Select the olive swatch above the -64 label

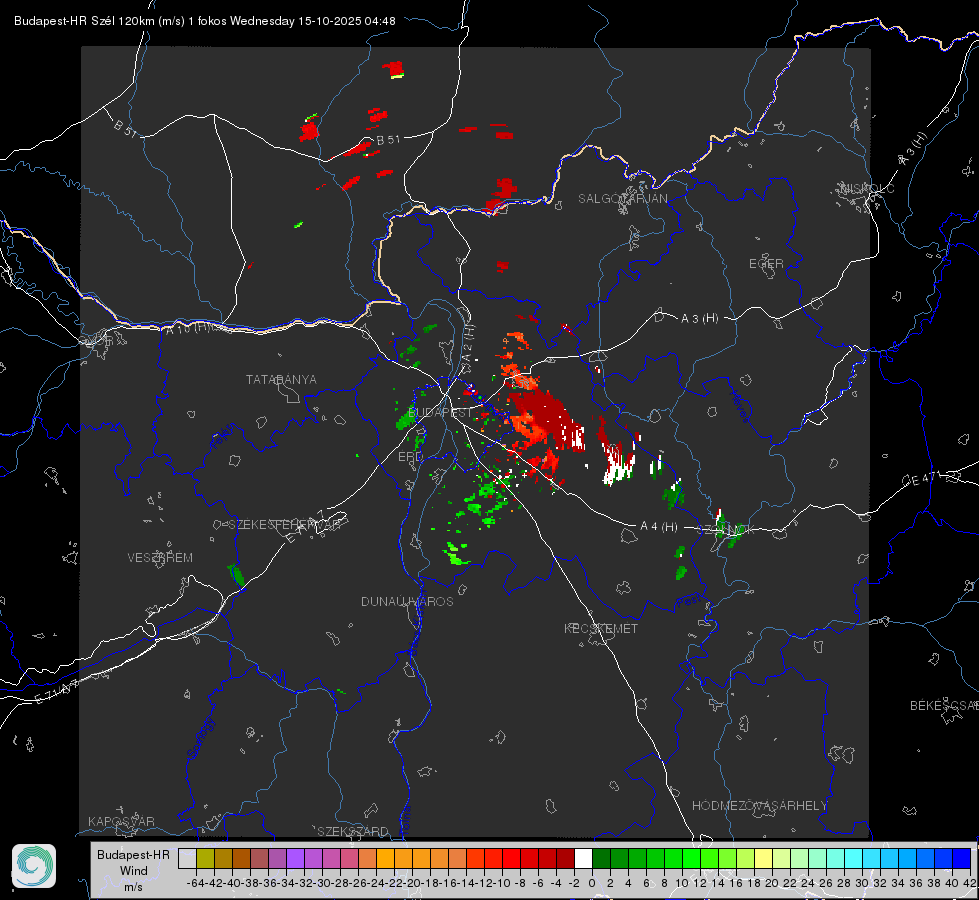tap(205, 858)
